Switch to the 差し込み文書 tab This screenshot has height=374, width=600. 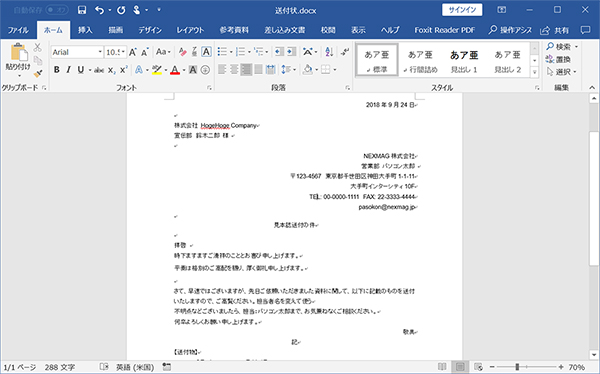click(x=284, y=30)
